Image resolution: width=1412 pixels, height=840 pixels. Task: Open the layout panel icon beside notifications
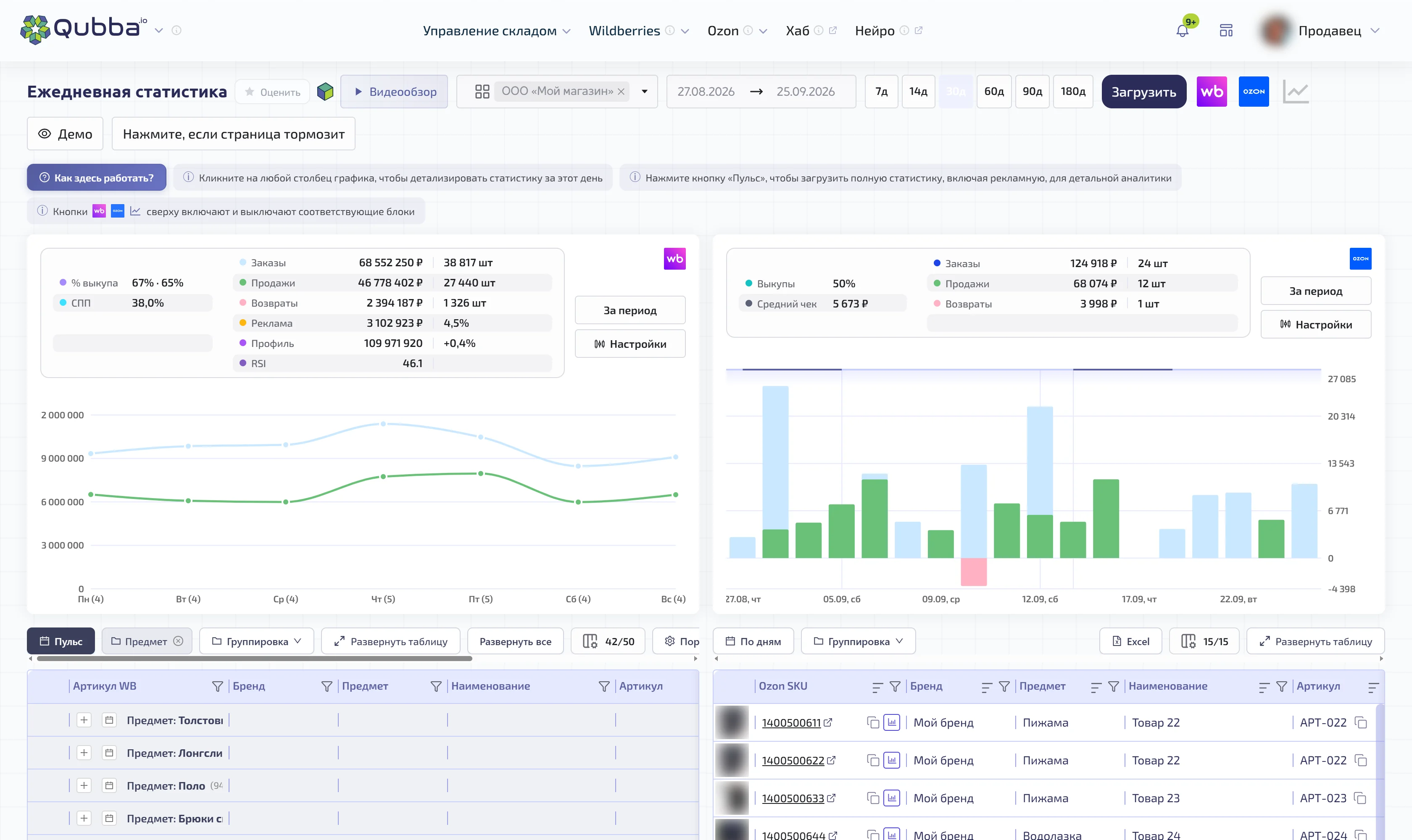[x=1226, y=31]
